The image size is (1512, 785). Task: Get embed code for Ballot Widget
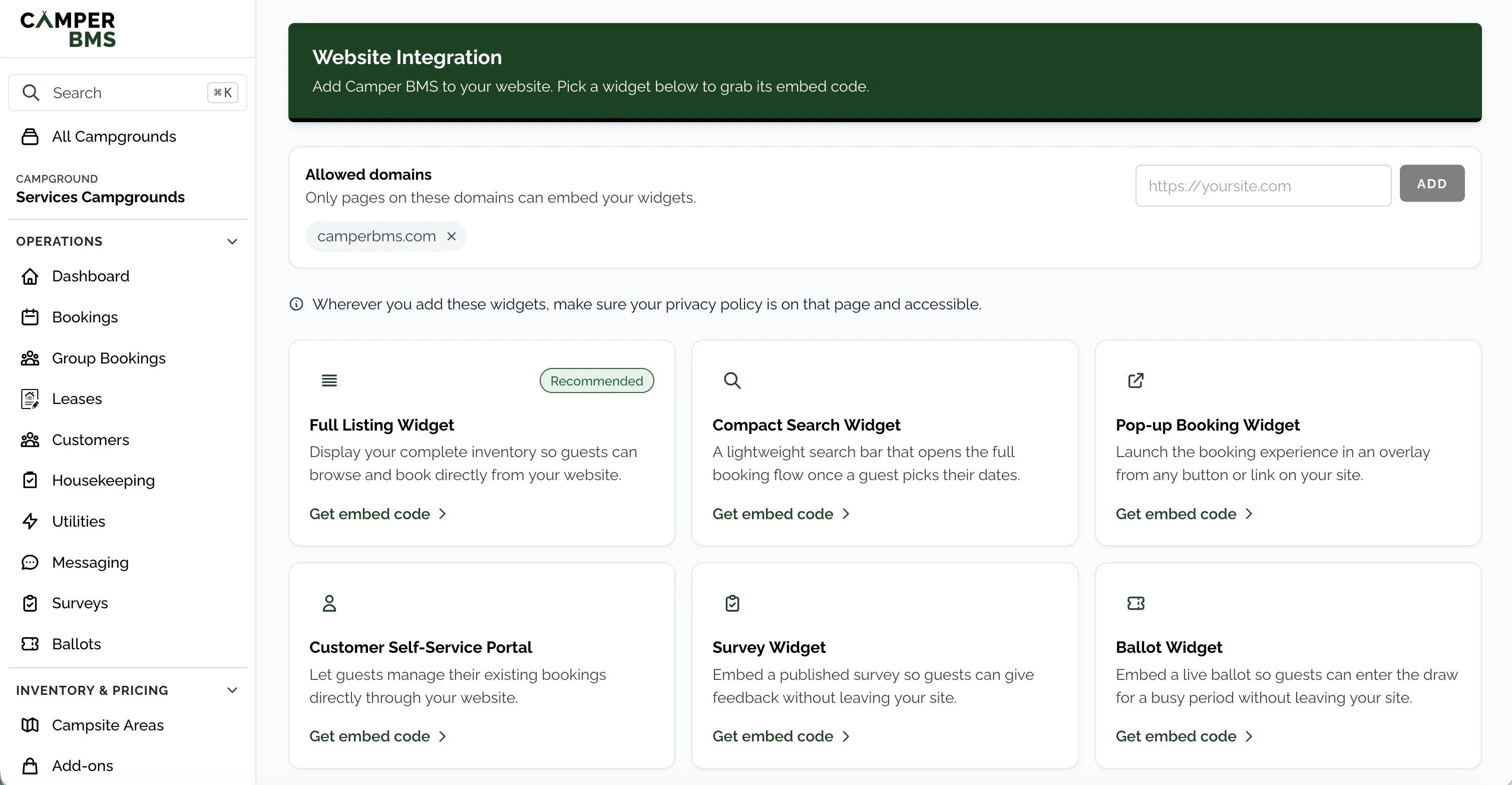[x=1185, y=736]
